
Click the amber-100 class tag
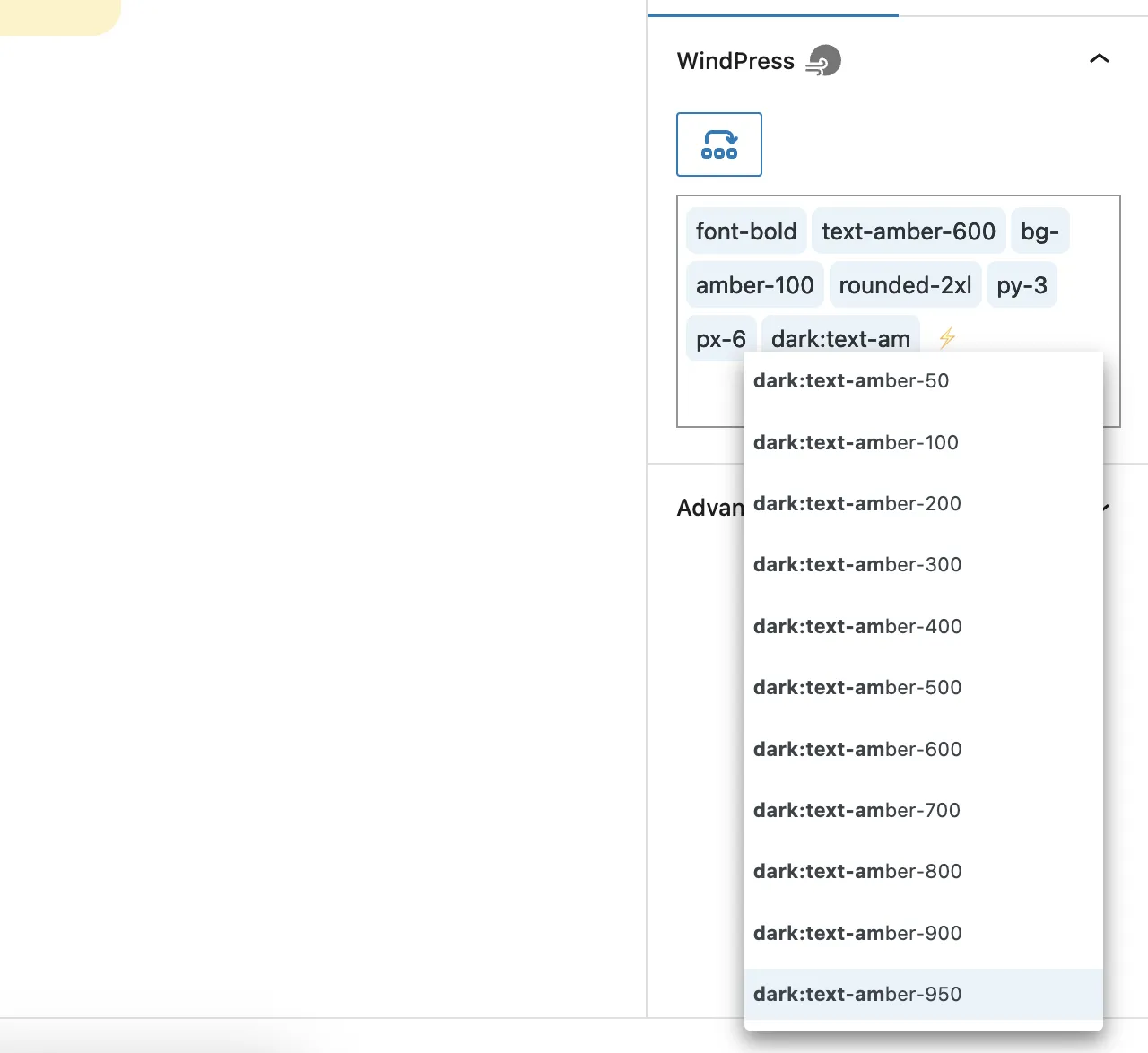coord(755,285)
